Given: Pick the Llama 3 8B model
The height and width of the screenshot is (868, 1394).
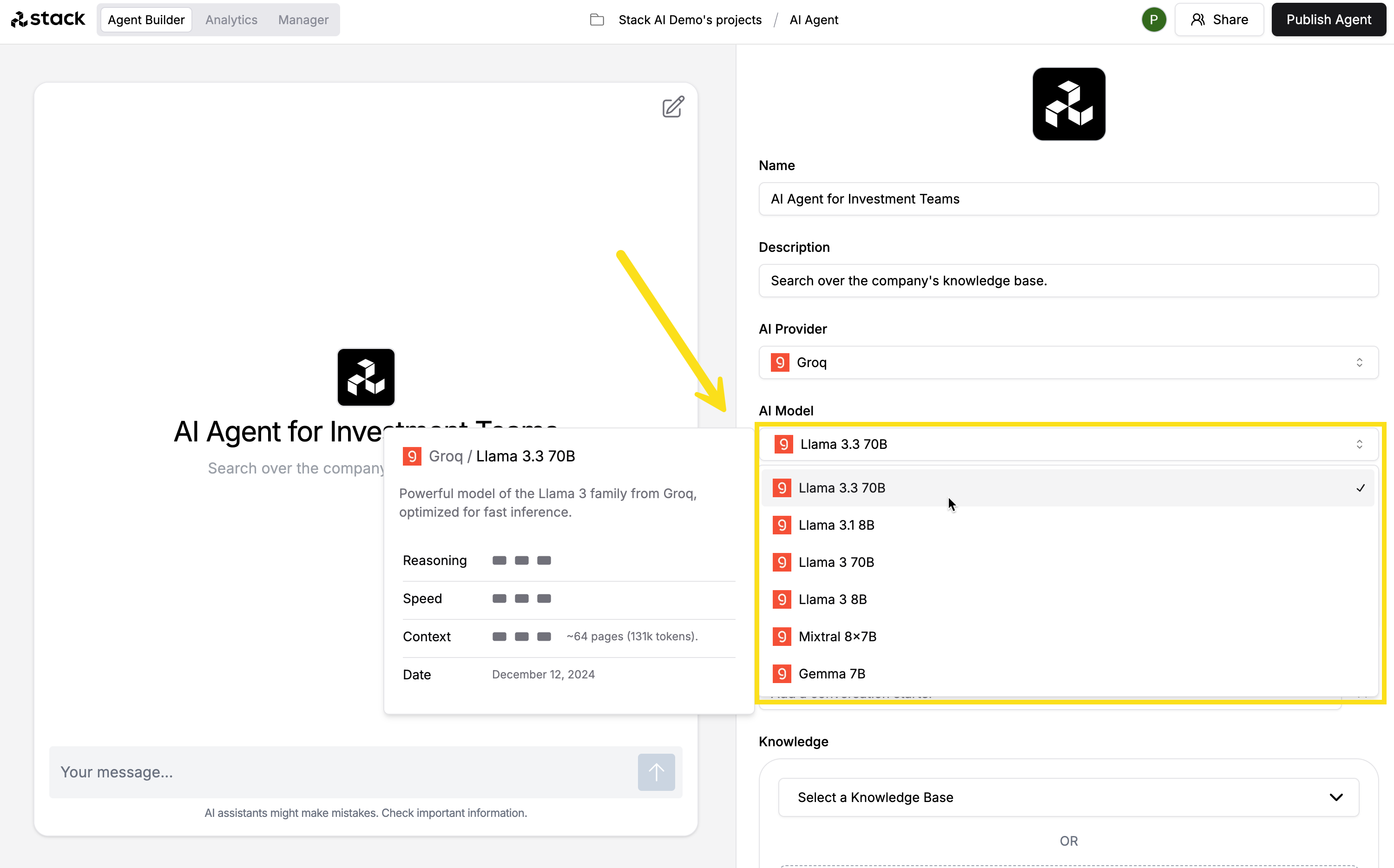Looking at the screenshot, I should coord(1067,599).
